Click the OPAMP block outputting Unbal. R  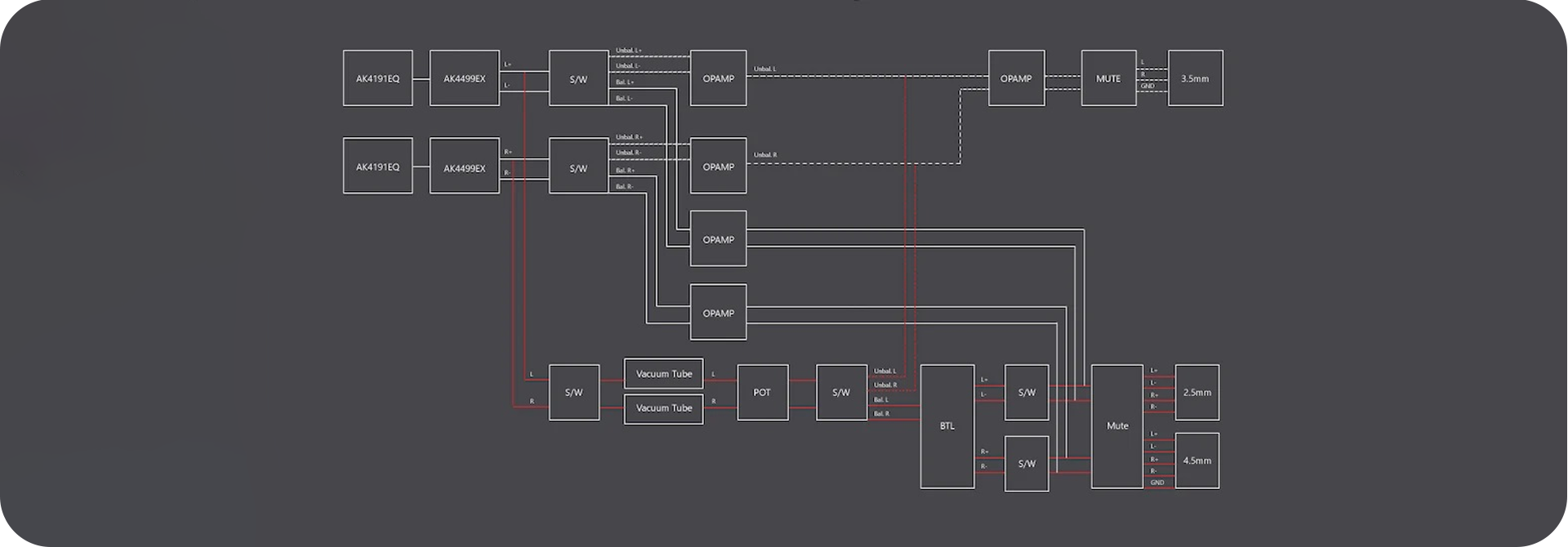click(718, 166)
